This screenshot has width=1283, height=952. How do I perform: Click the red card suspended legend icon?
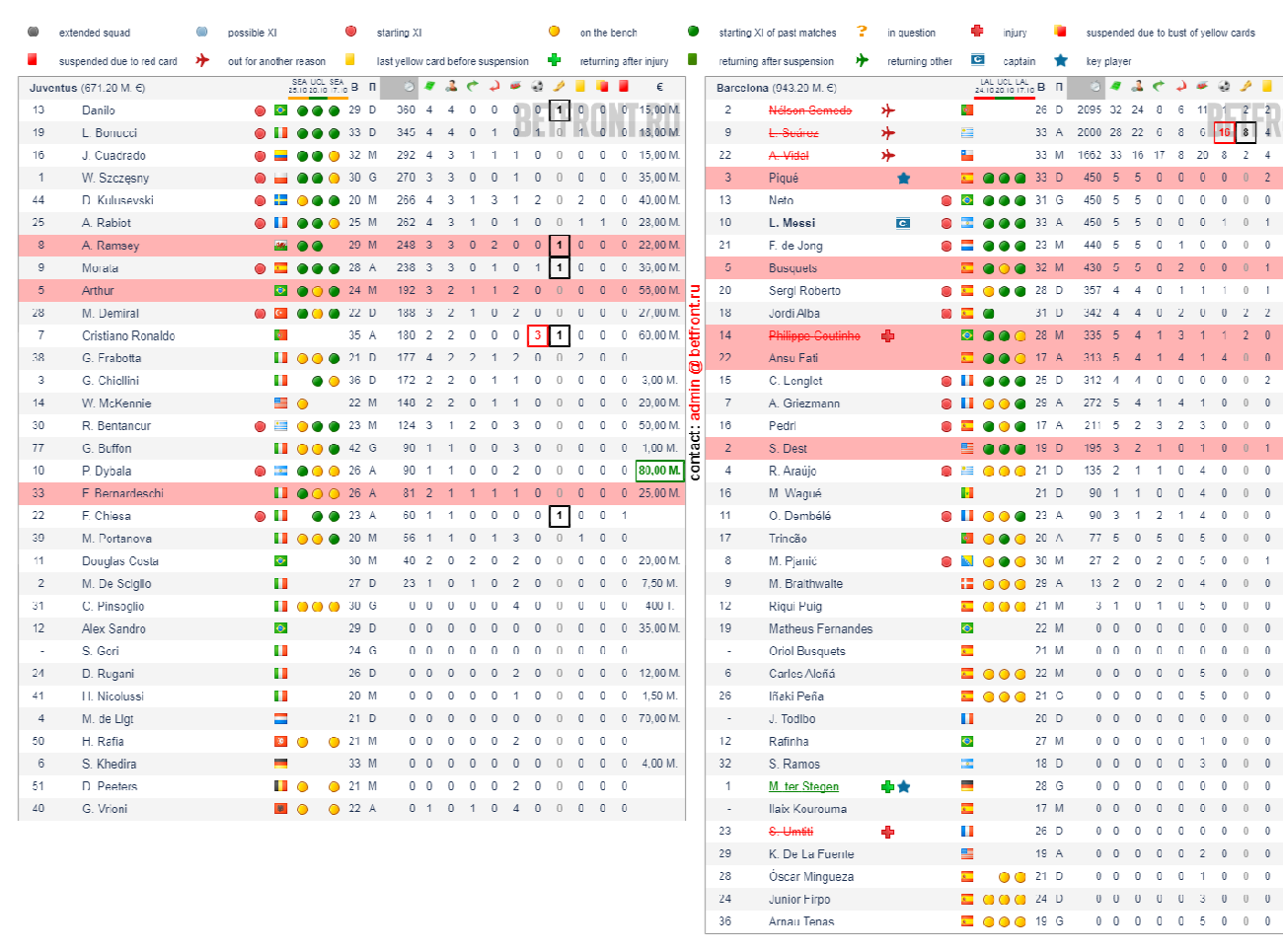click(x=33, y=60)
